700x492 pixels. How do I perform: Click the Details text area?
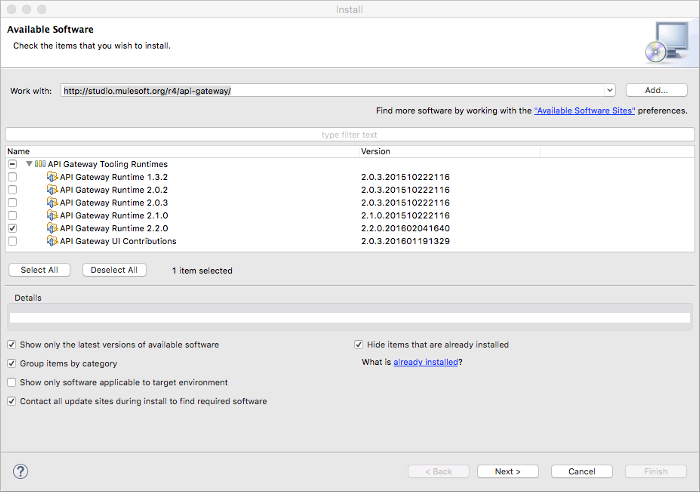350,317
